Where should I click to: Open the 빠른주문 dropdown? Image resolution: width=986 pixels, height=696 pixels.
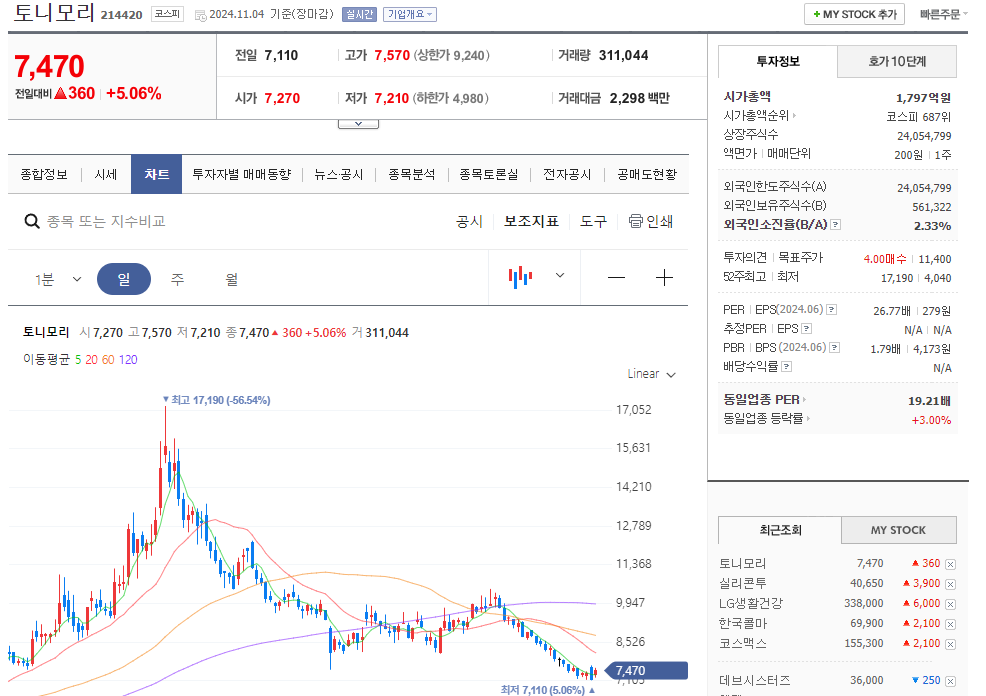point(943,14)
